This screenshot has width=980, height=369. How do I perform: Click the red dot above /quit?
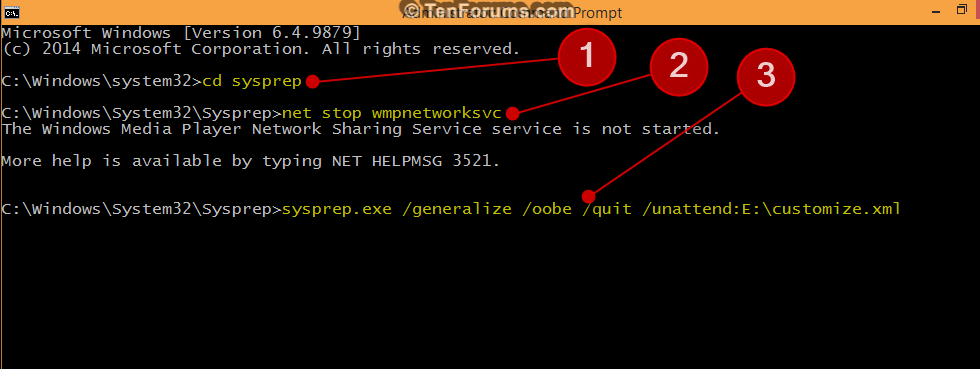point(588,196)
